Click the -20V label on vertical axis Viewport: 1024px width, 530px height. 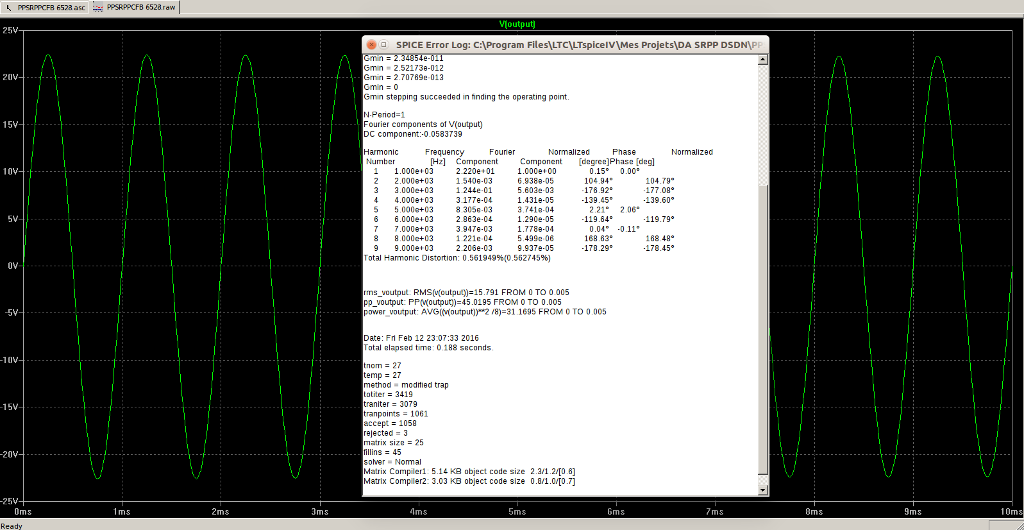click(x=9, y=454)
